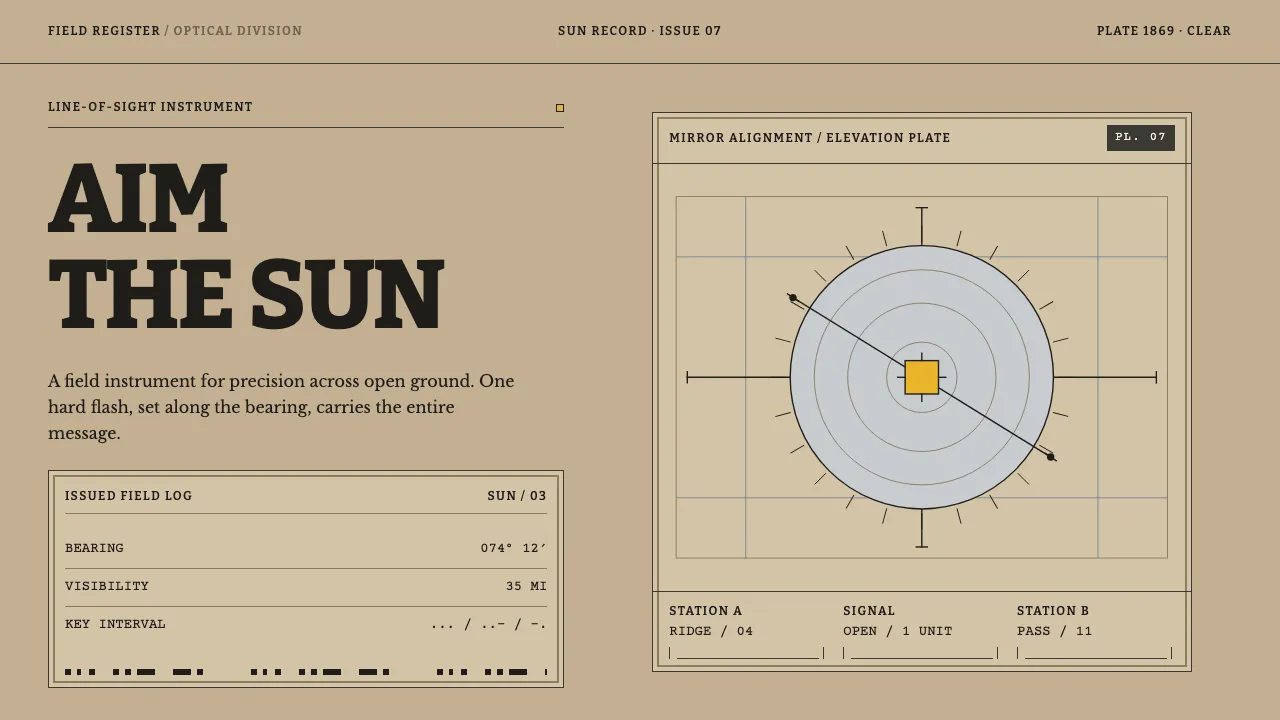Click the SIGNAL label
The width and height of the screenshot is (1280, 720).
click(869, 611)
